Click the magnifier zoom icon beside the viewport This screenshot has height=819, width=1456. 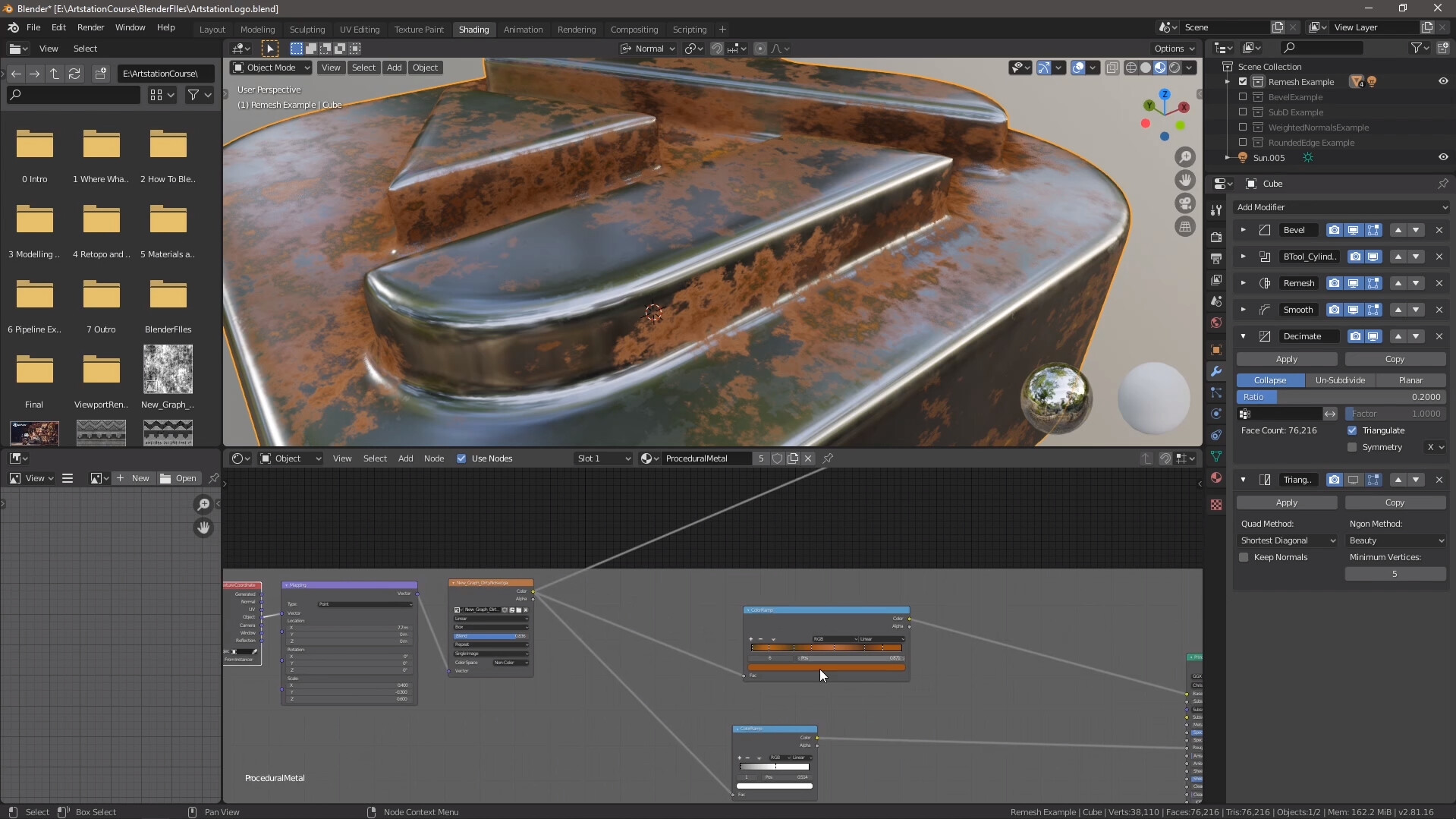[1185, 156]
